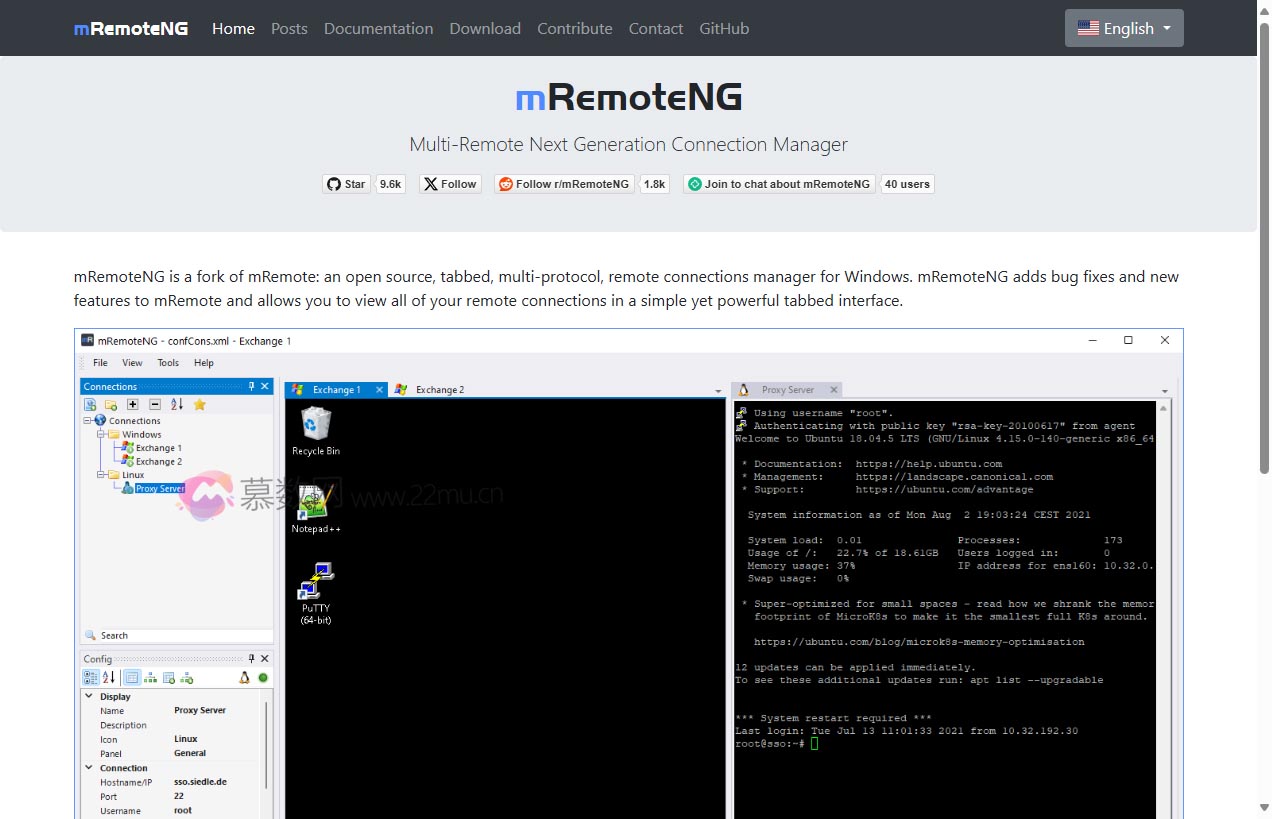Viewport: 1272px width, 819px height.
Task: Click Follow r/mRemoteNG Reddit badge
Action: (x=564, y=184)
